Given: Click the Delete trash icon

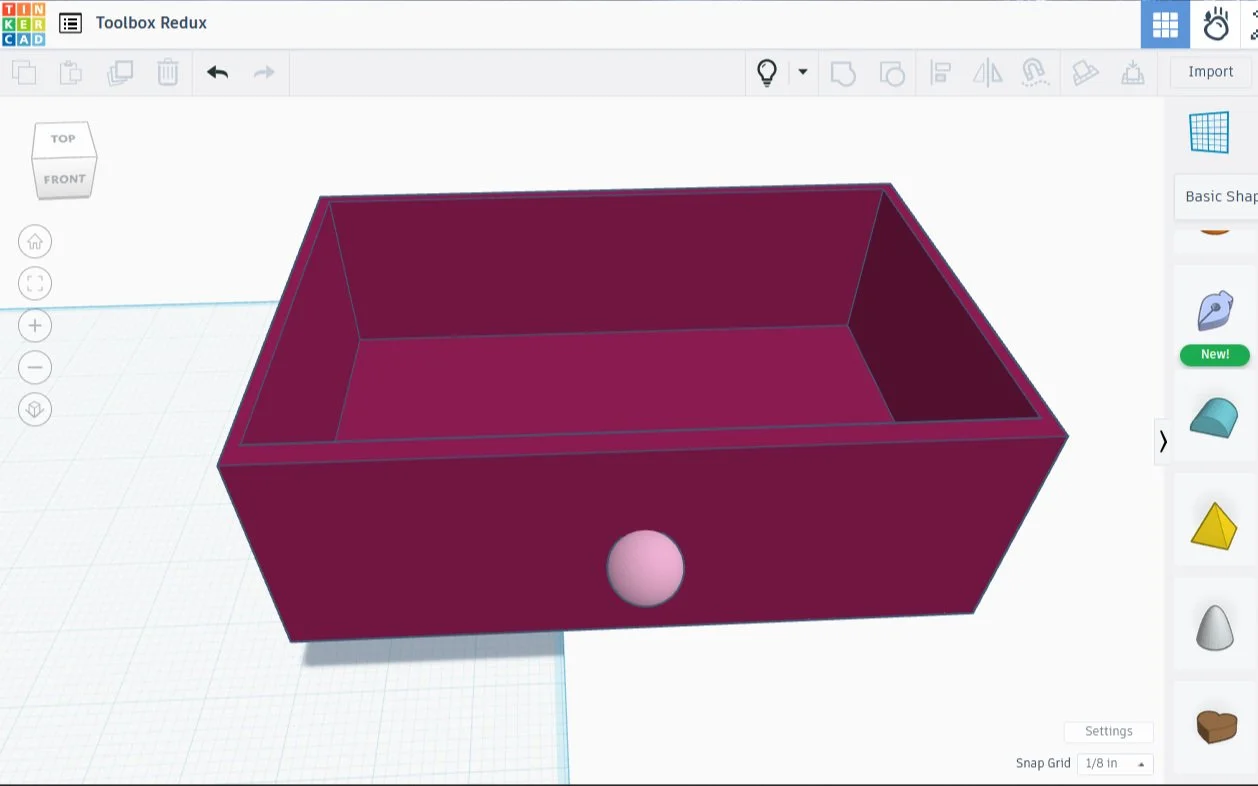Looking at the screenshot, I should coord(168,72).
